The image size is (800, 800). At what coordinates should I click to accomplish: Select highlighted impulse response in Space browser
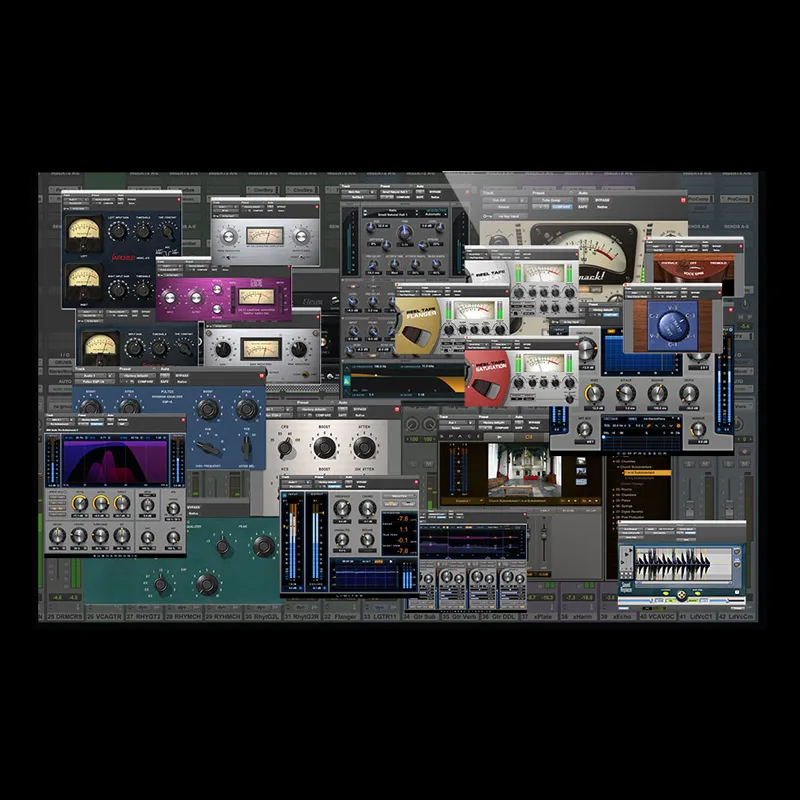(x=646, y=473)
